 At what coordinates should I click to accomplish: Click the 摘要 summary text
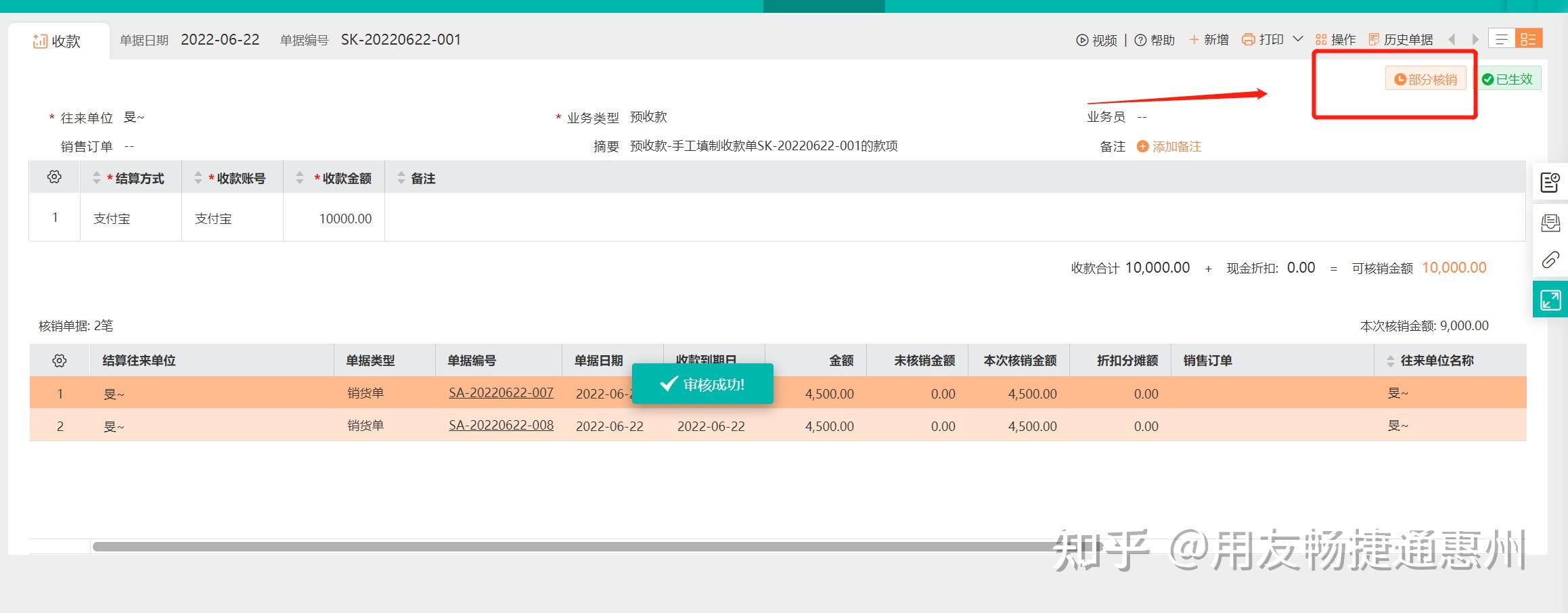point(763,146)
